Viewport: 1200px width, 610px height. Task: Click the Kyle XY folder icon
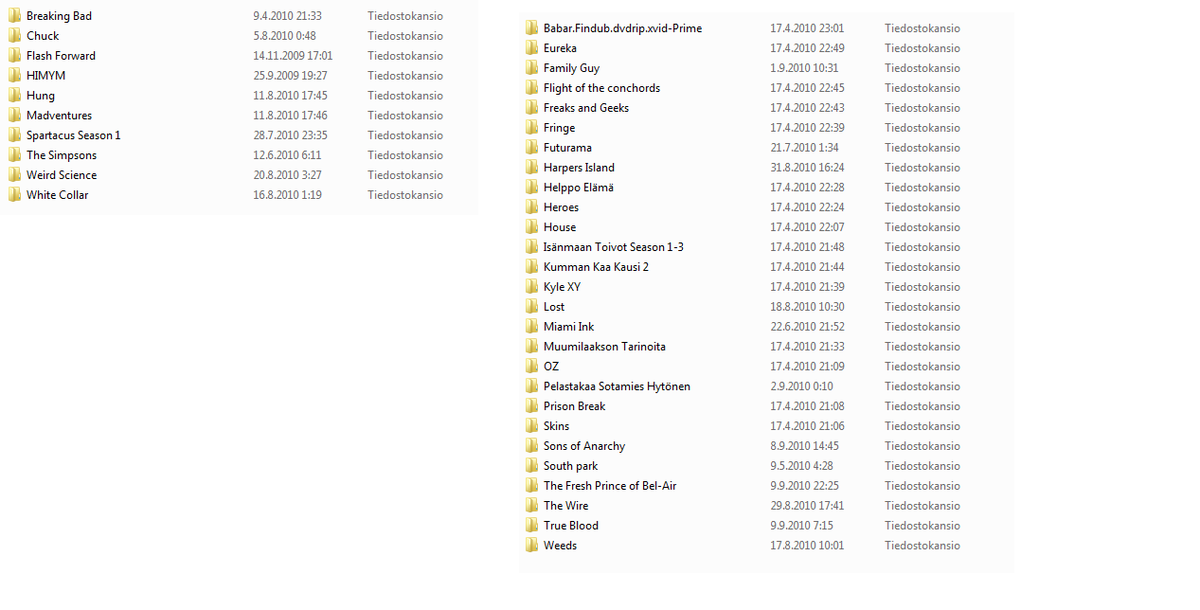(532, 287)
